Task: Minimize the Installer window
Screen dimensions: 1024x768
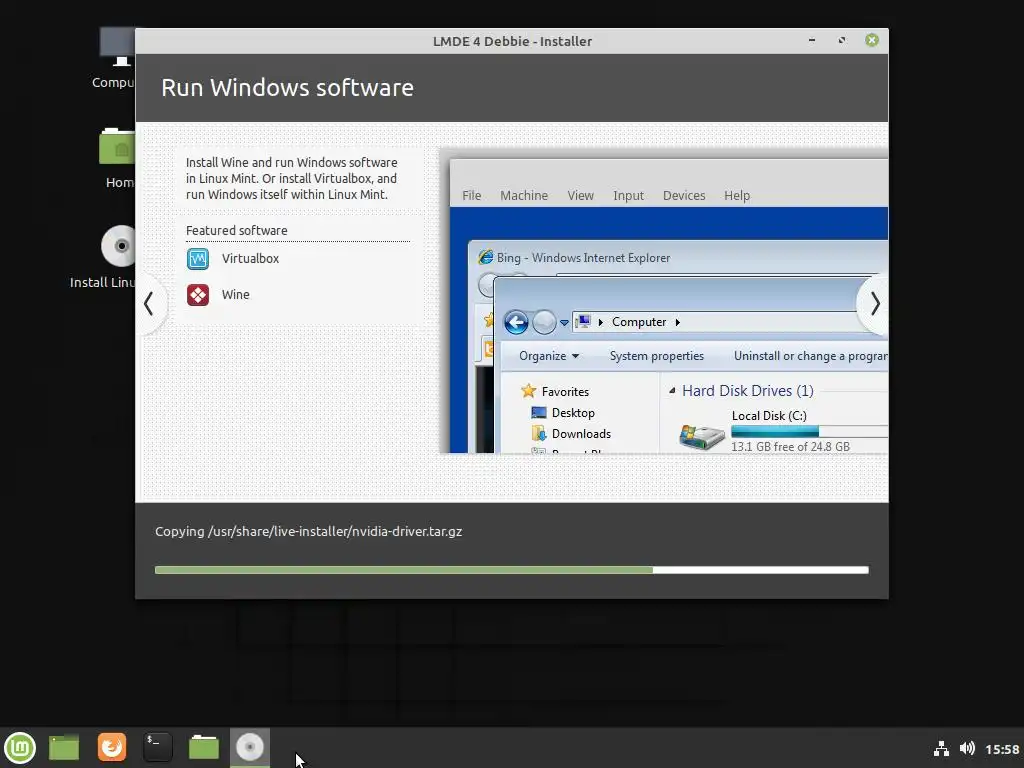Action: [812, 40]
